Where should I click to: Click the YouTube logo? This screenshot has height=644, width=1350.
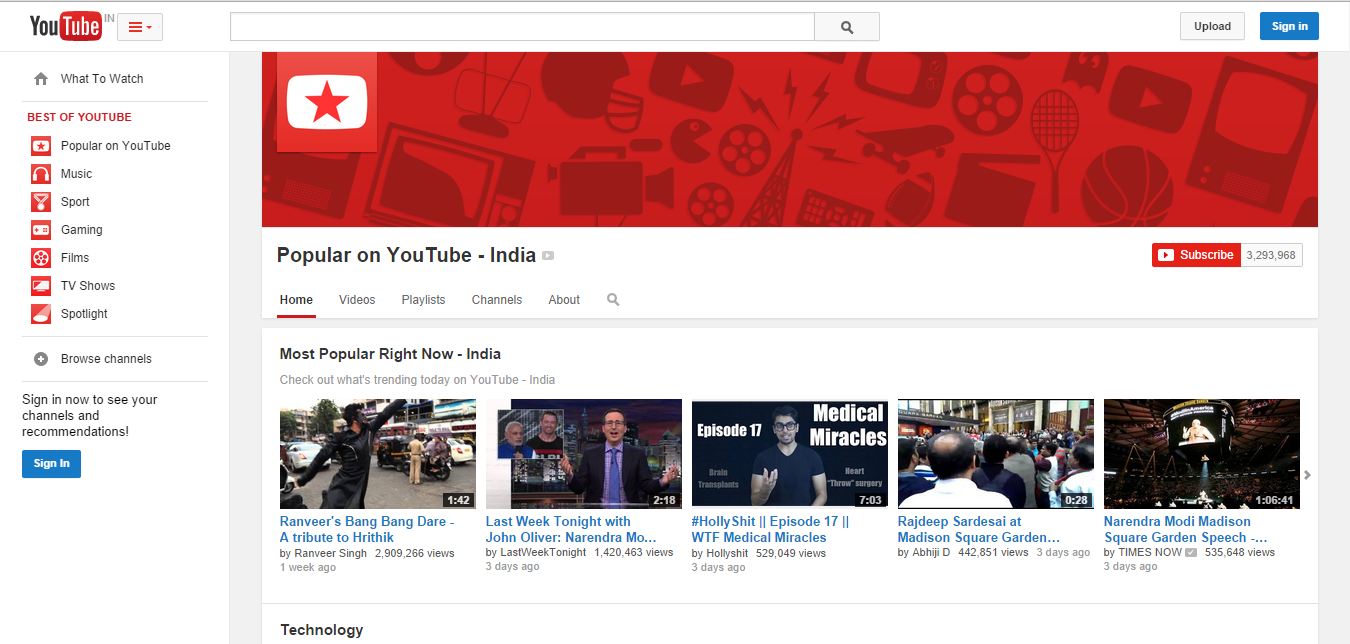coord(65,26)
